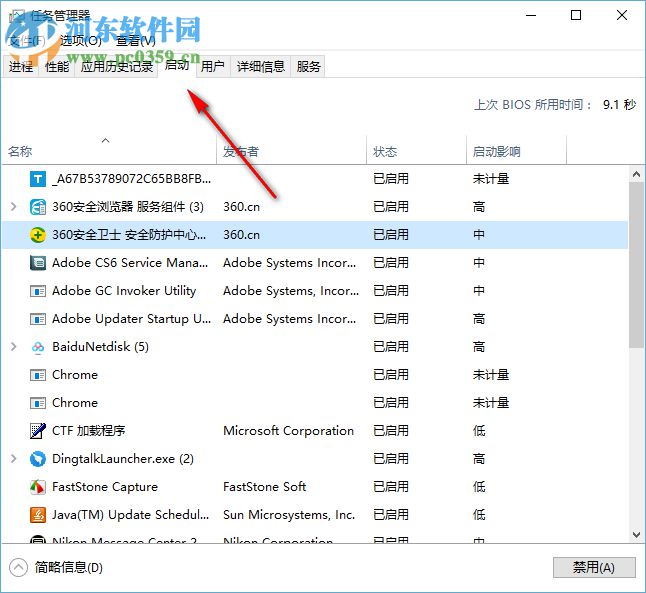
Task: Click the Sun Microsystems, Inc. publisher cell
Action: click(289, 515)
